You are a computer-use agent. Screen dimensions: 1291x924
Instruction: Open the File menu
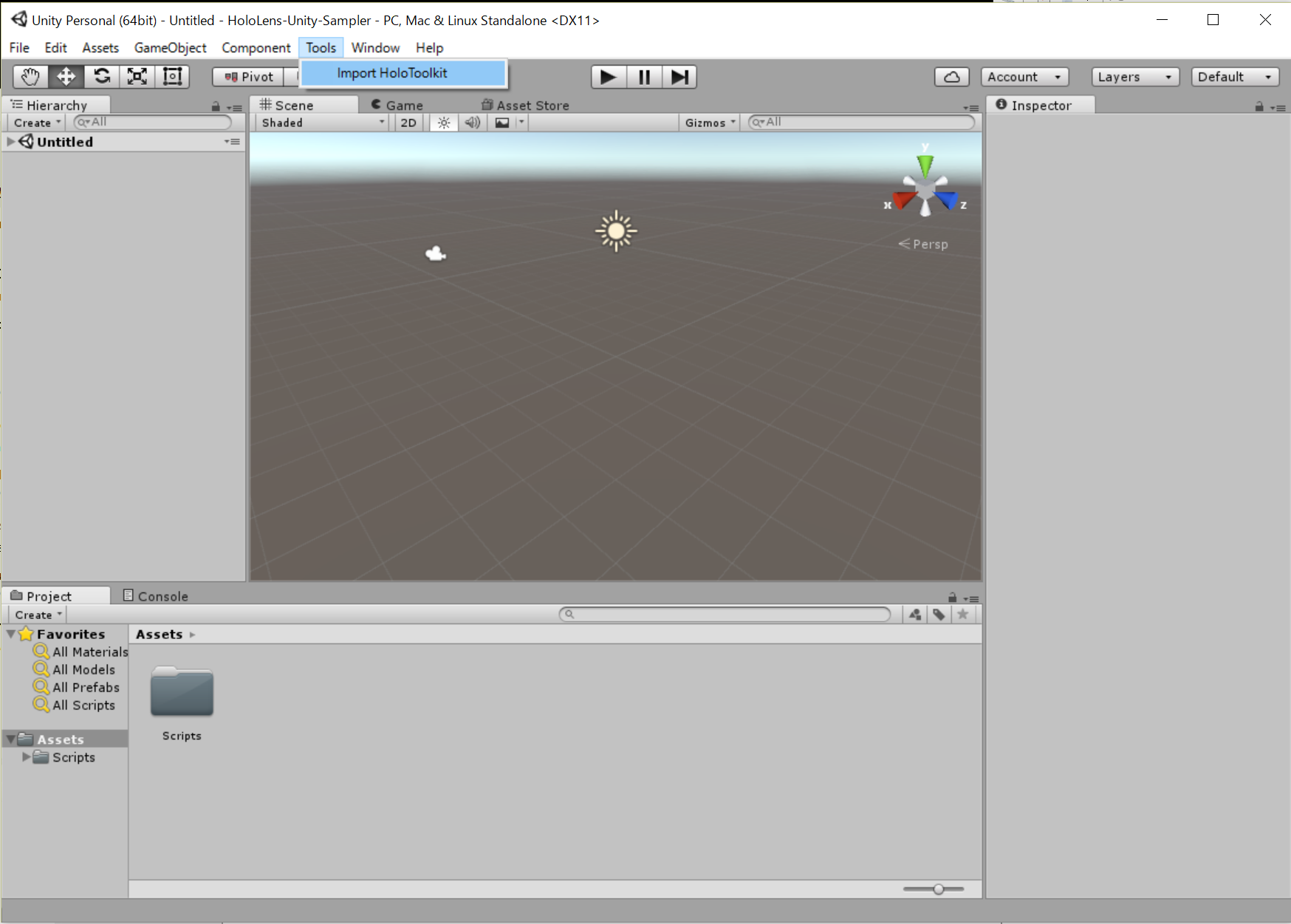click(x=19, y=48)
